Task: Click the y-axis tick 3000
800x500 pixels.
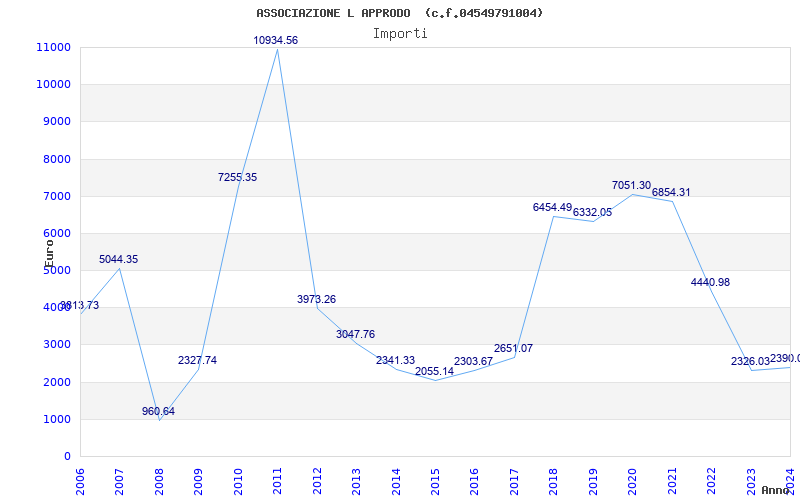Action: [x=56, y=344]
